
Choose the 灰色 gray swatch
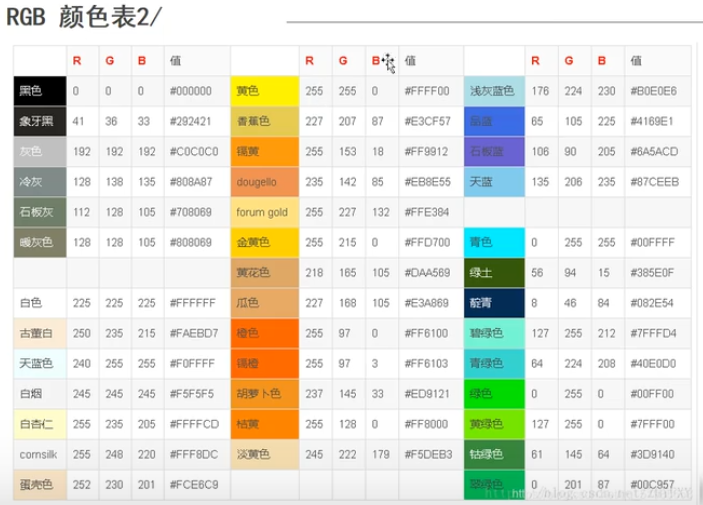pyautogui.click(x=40, y=152)
